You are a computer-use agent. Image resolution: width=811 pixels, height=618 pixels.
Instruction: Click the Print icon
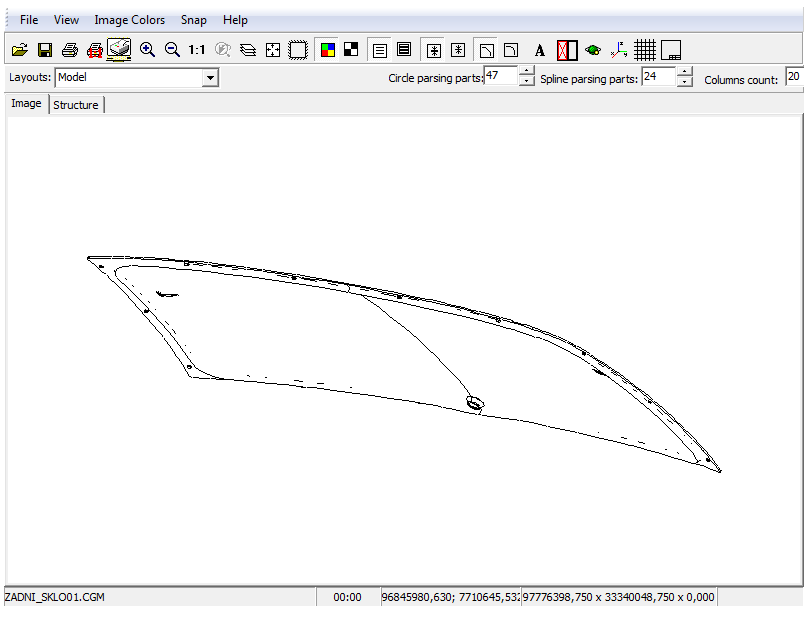tap(70, 50)
